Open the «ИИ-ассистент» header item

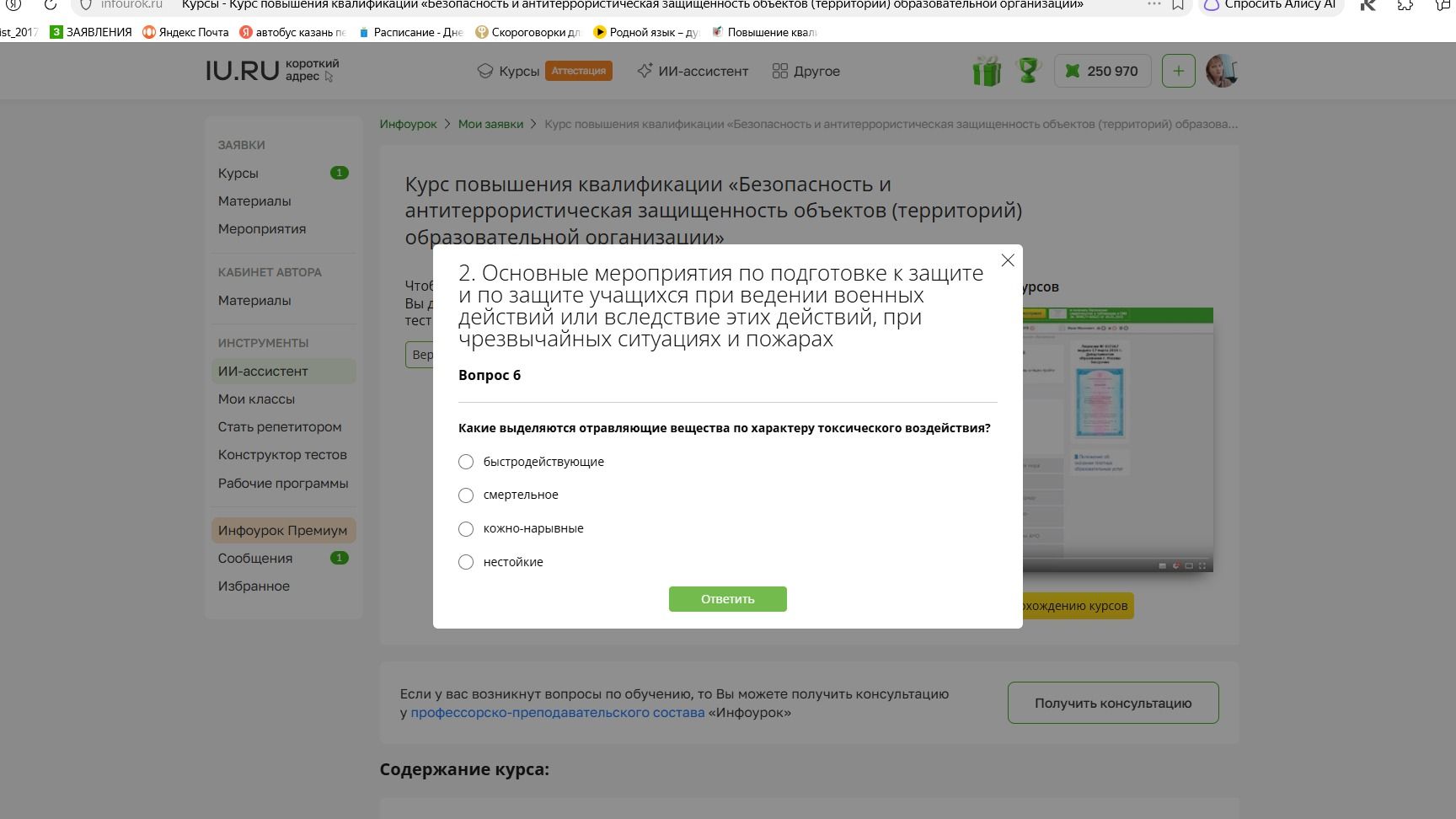click(x=693, y=71)
